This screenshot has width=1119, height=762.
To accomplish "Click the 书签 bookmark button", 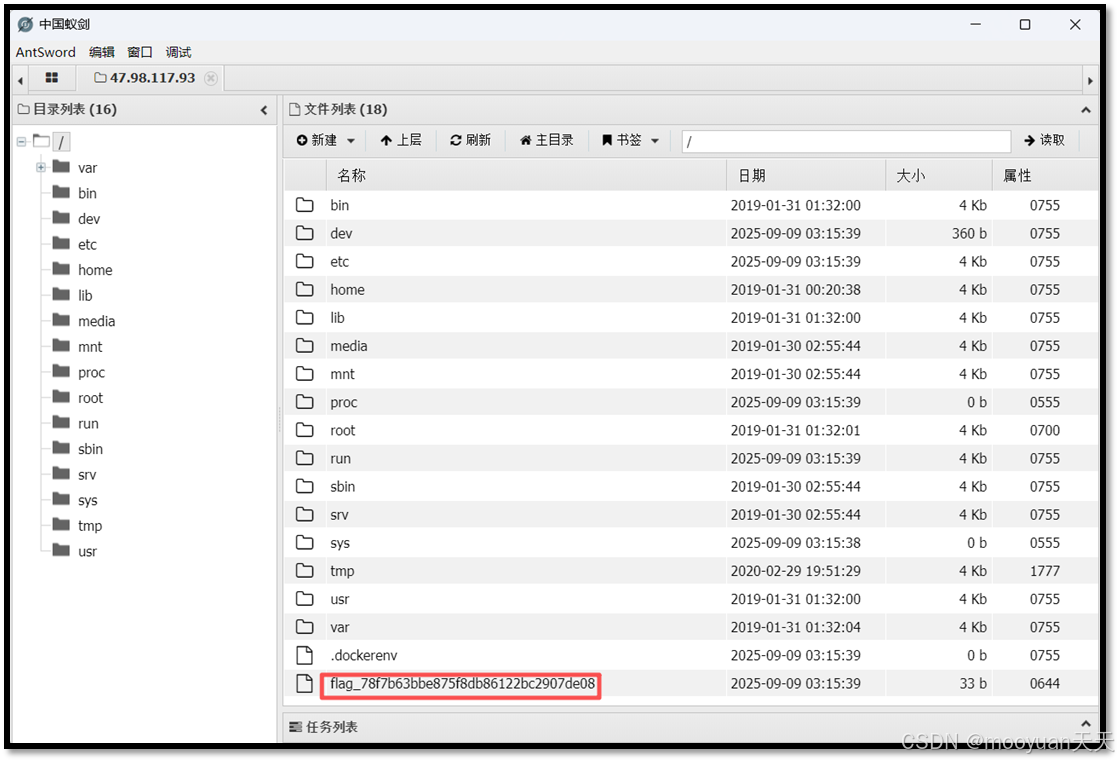I will click(x=622, y=140).
